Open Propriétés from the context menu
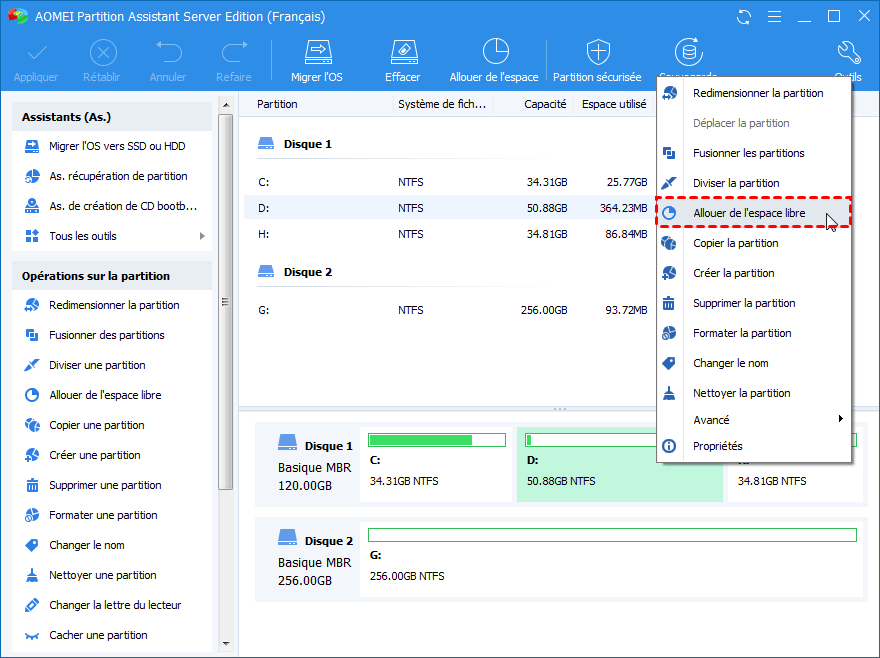 [717, 446]
